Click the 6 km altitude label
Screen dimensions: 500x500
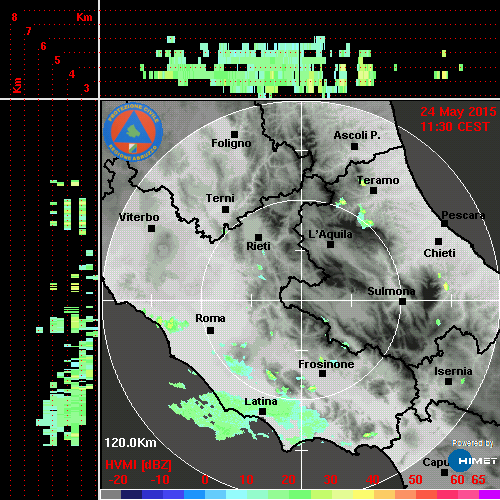(43, 46)
